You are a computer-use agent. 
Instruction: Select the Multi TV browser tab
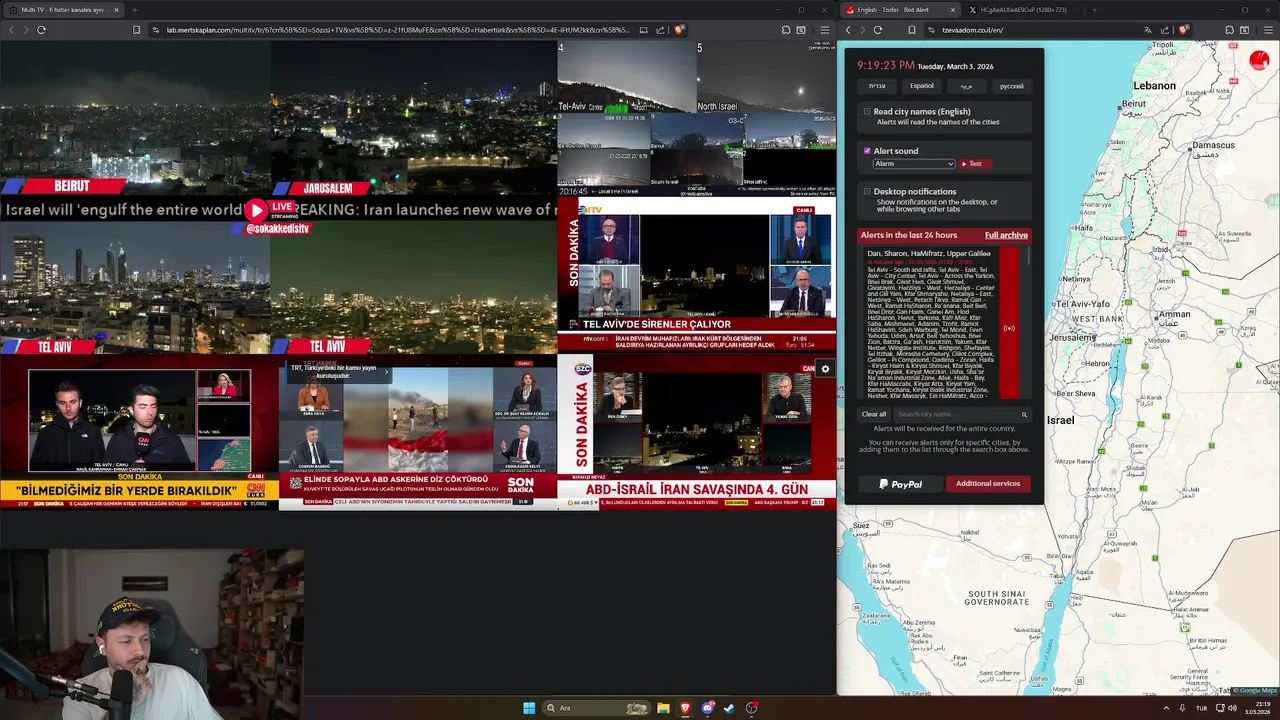[x=63, y=10]
